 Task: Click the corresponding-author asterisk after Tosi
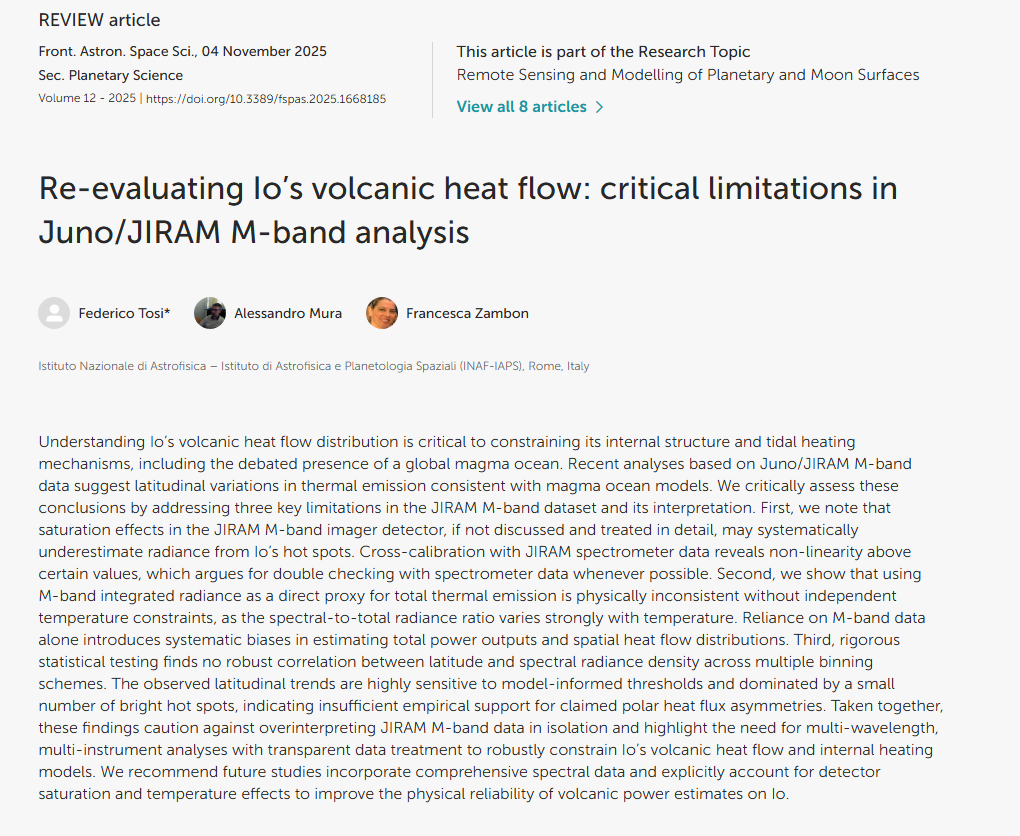(167, 313)
